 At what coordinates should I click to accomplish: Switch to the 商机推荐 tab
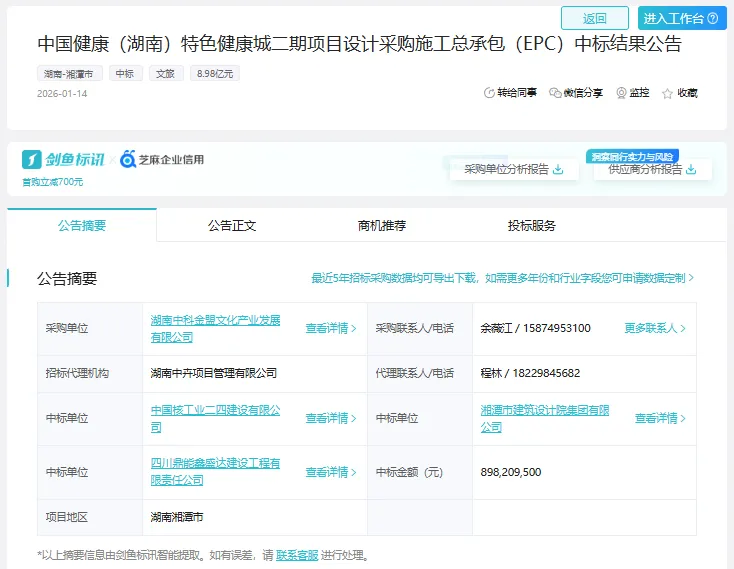[382, 226]
